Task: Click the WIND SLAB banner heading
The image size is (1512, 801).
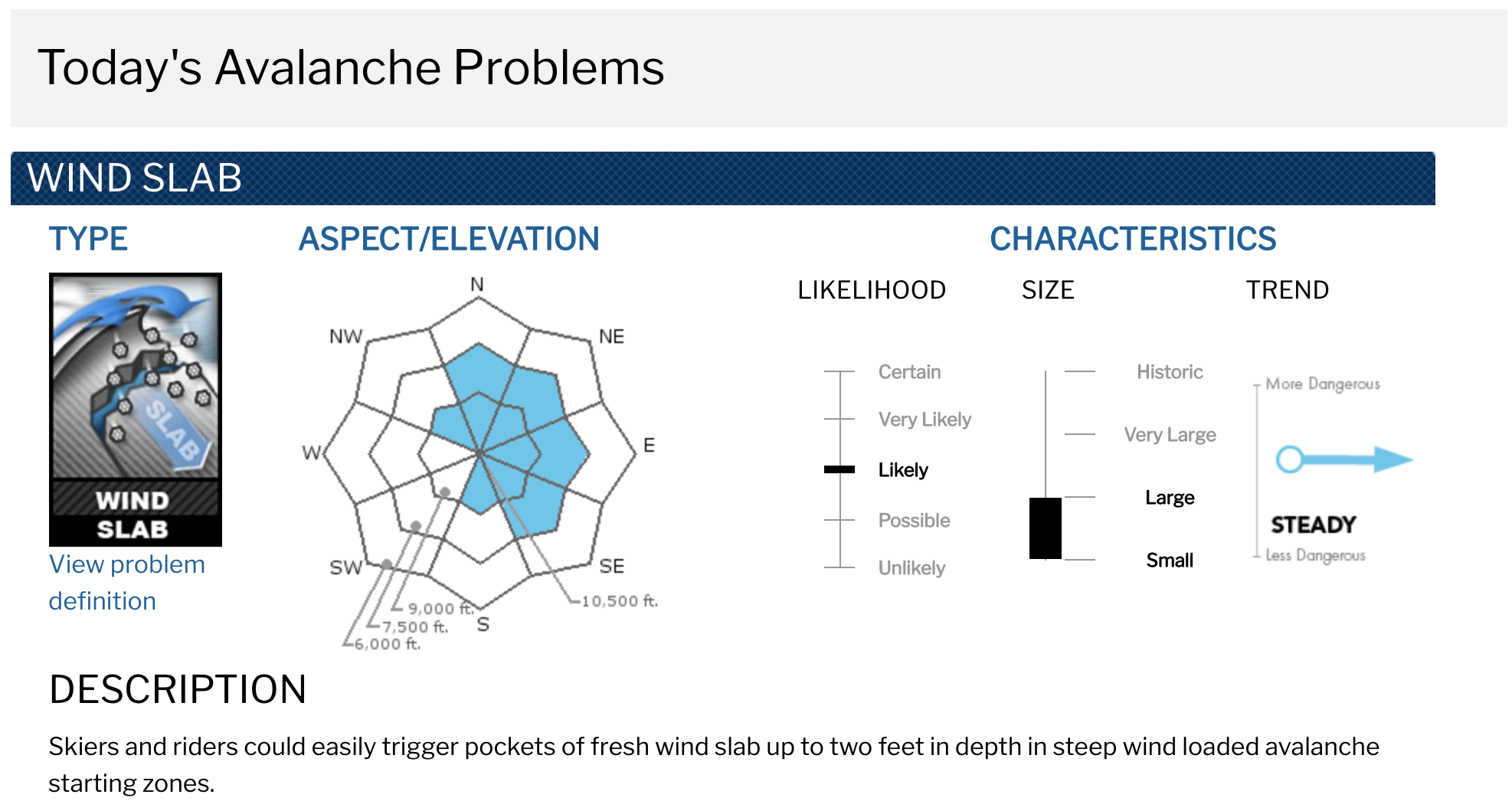Action: pos(135,178)
